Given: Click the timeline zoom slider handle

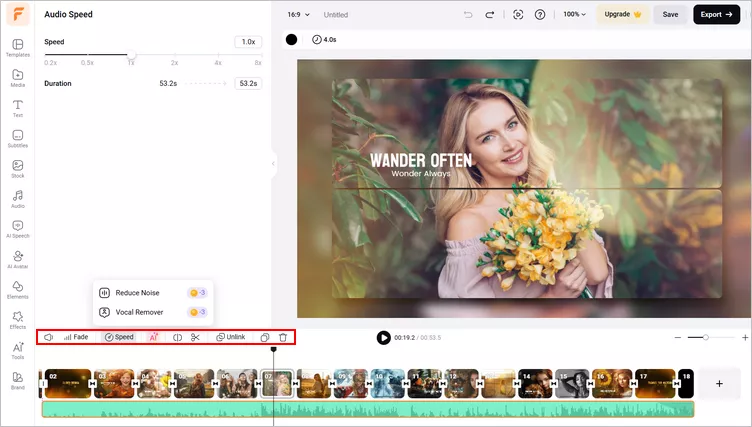Looking at the screenshot, I should pos(705,338).
